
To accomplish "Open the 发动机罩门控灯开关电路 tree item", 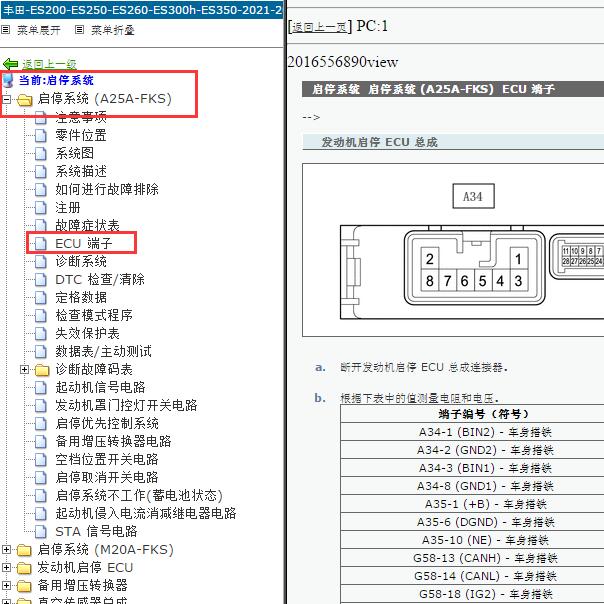I will [126, 406].
